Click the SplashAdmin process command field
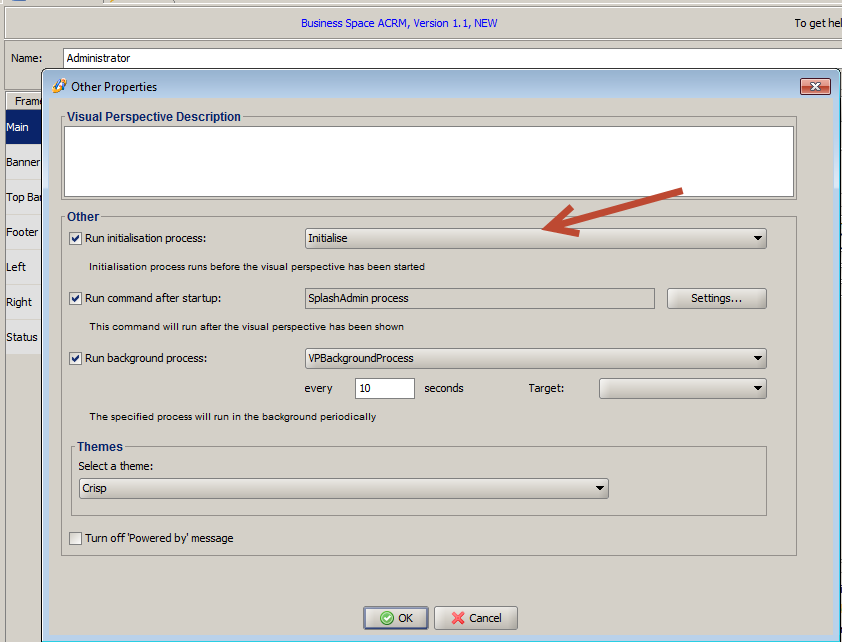This screenshot has height=642, width=842. pos(480,298)
